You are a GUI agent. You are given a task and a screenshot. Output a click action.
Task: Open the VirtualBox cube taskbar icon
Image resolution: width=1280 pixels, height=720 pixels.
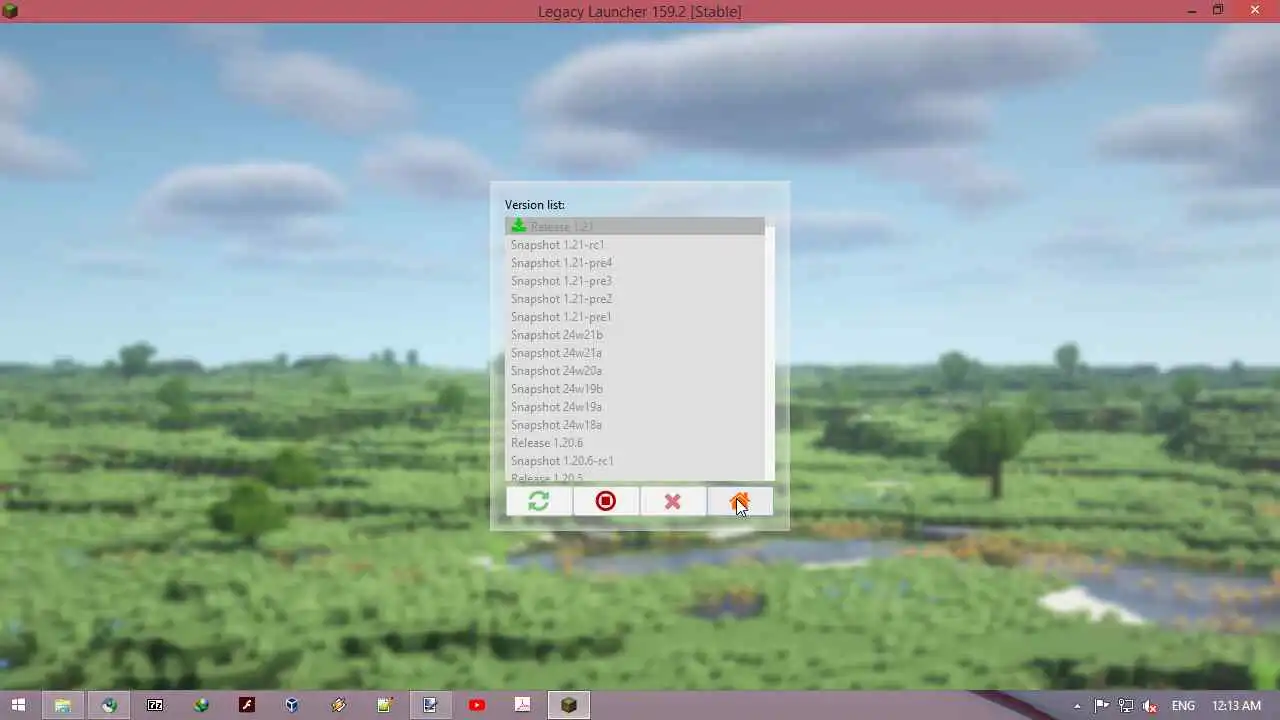[x=291, y=705]
